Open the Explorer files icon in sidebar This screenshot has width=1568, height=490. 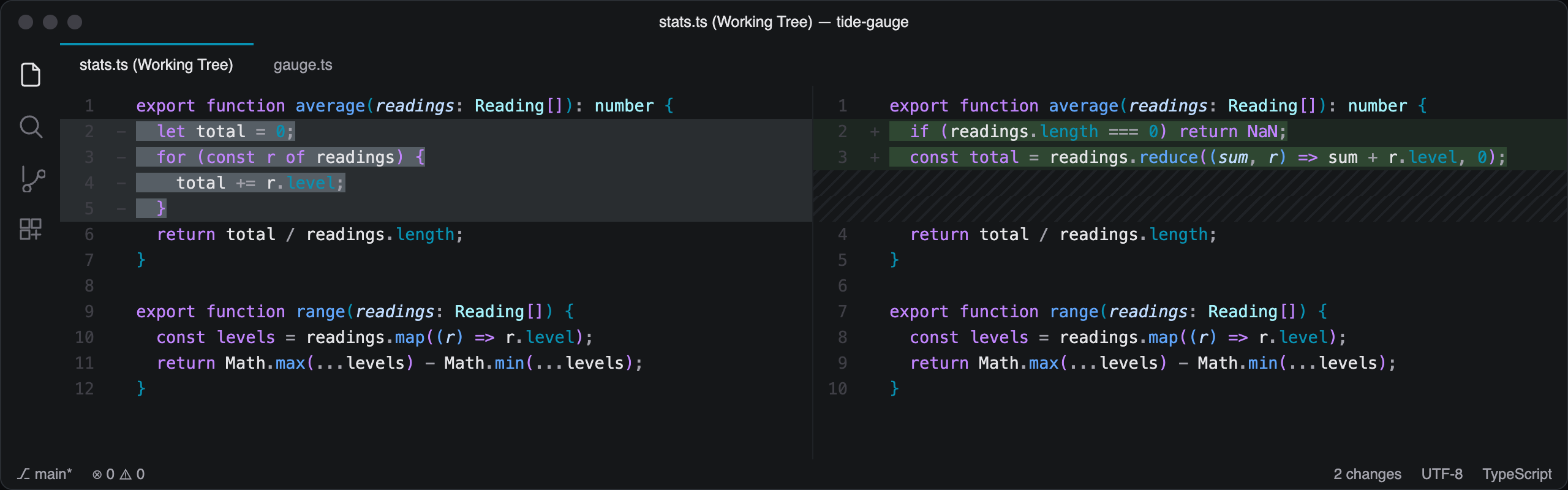coord(31,75)
